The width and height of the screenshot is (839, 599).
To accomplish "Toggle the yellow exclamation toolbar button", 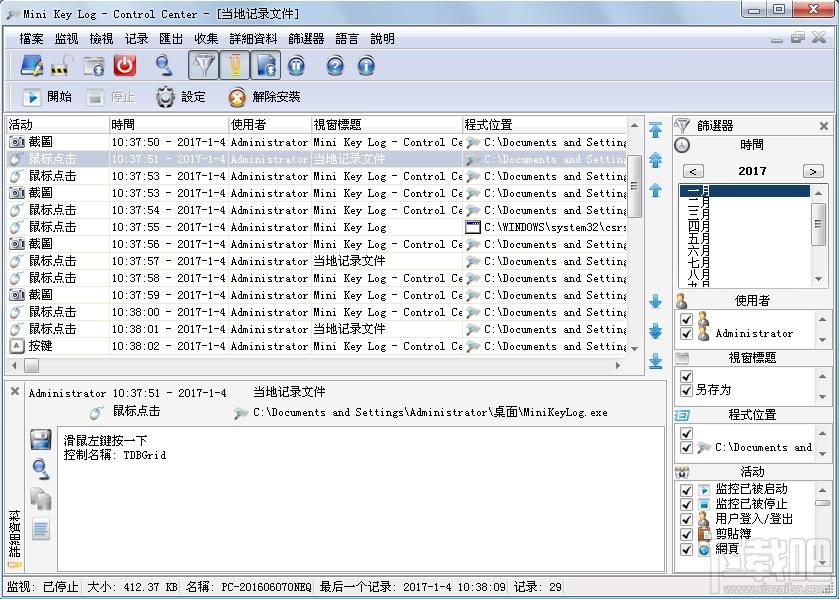I will coord(234,66).
